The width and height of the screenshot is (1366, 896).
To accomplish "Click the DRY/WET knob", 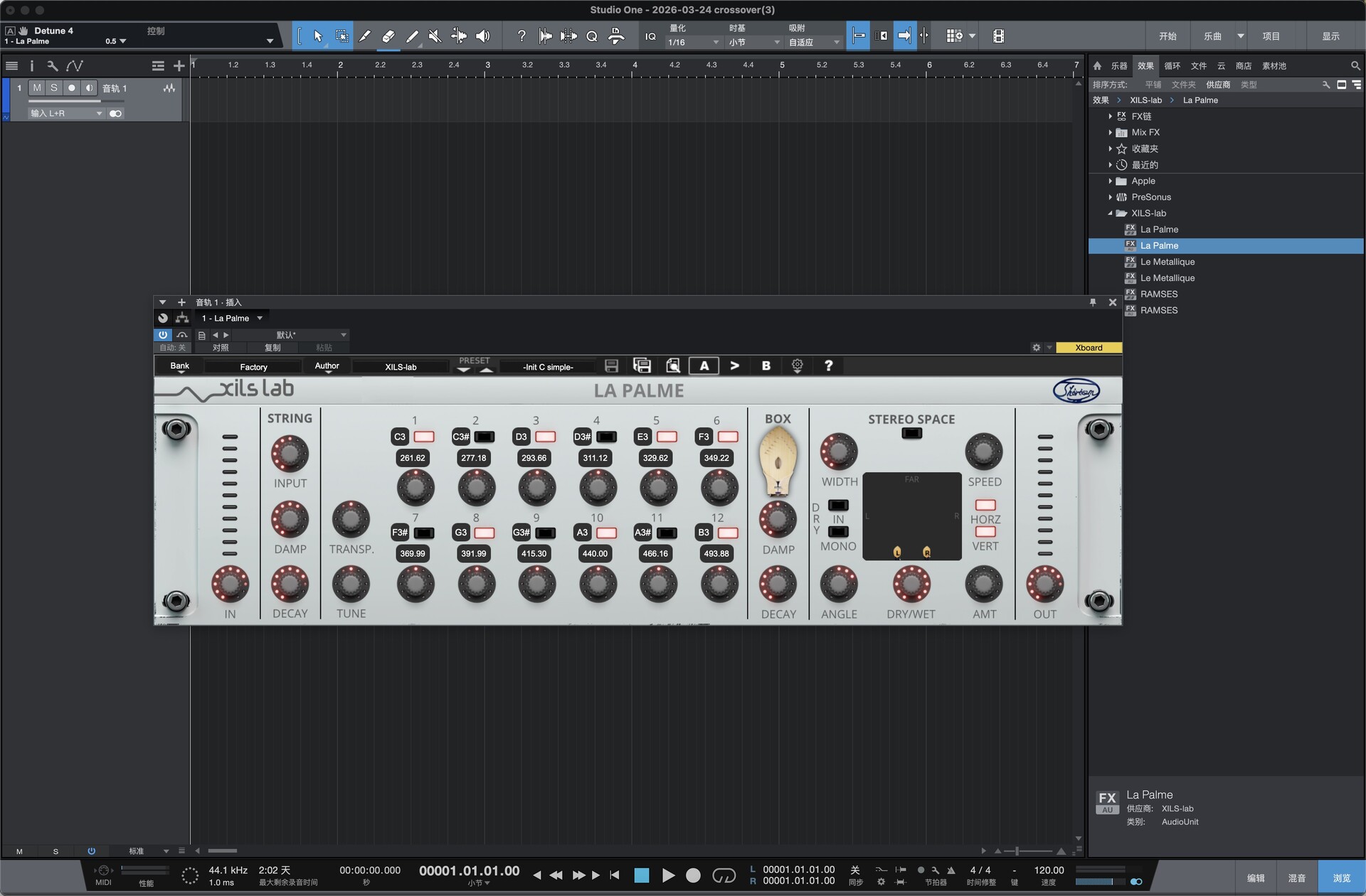I will 911,584.
